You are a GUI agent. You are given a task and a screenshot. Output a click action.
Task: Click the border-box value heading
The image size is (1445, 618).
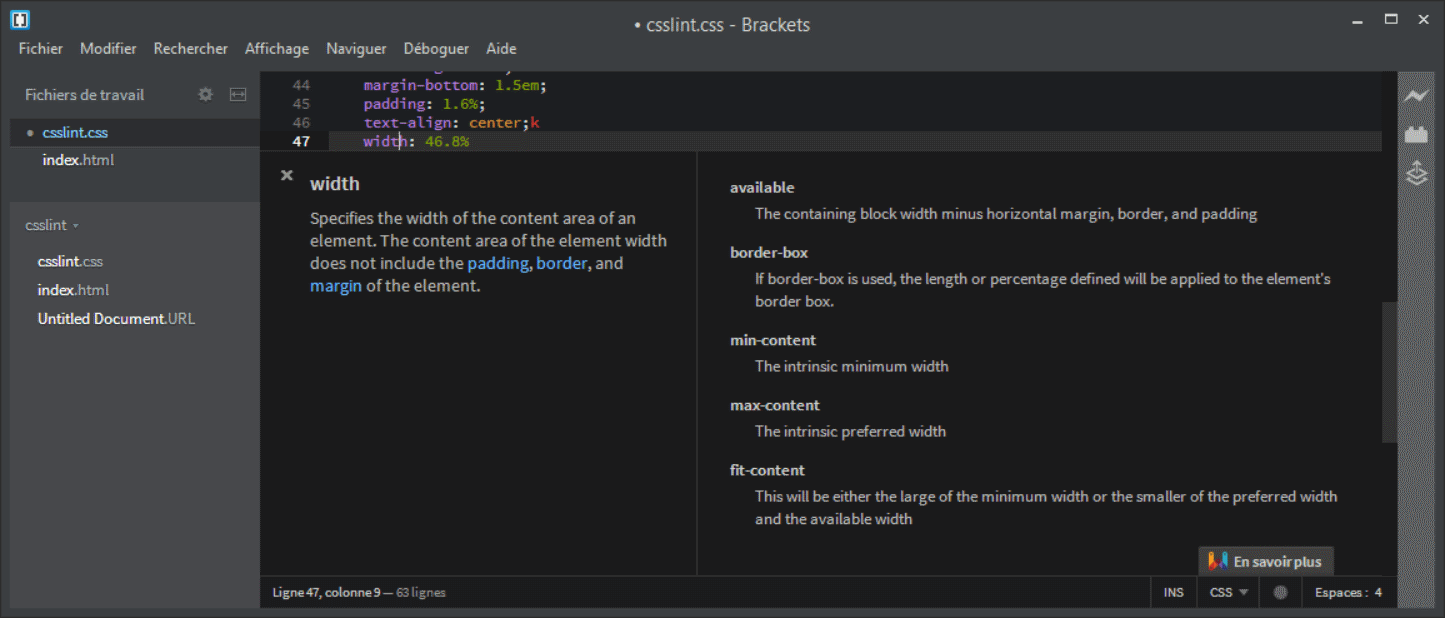(769, 252)
